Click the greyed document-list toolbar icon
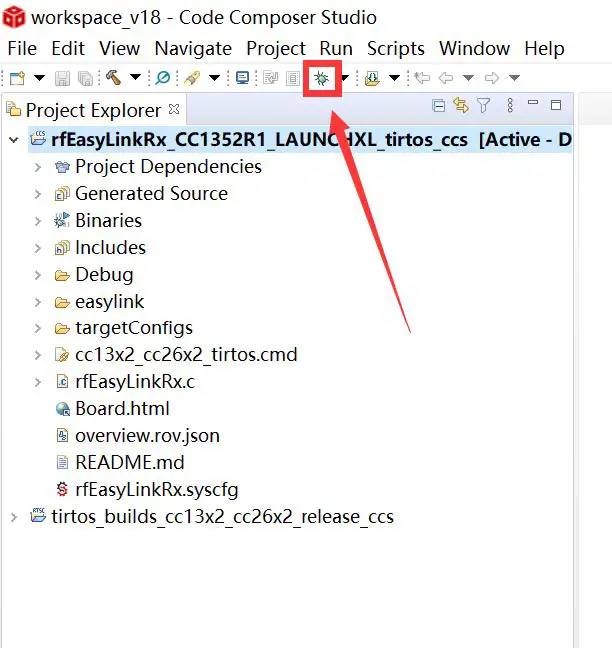Image resolution: width=612 pixels, height=648 pixels. [293, 78]
